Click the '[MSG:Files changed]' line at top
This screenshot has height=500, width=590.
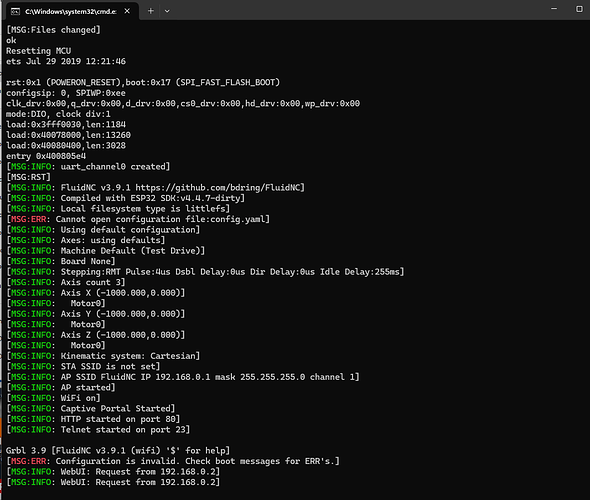pyautogui.click(x=53, y=30)
